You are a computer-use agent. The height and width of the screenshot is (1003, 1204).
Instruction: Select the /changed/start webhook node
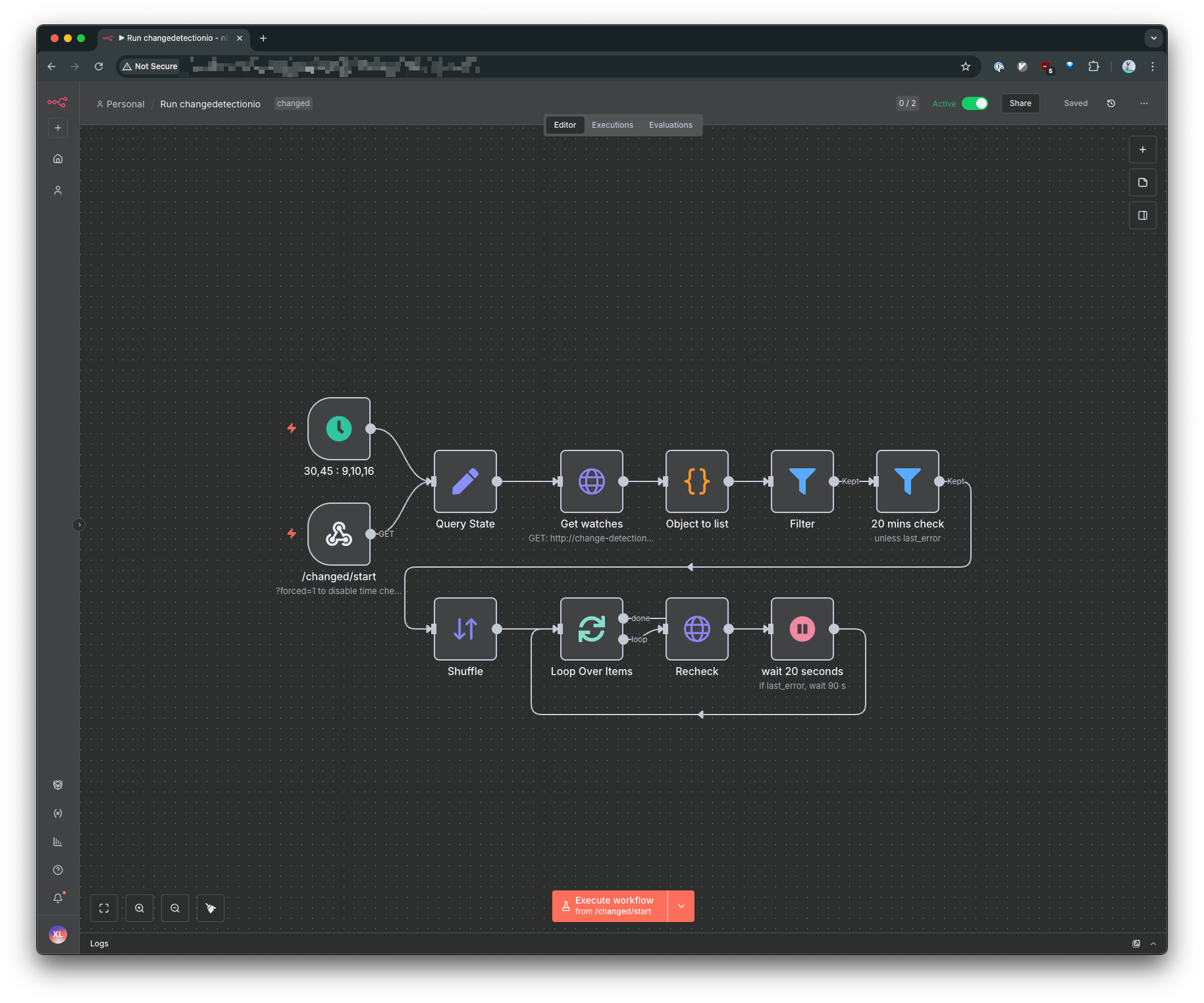339,534
